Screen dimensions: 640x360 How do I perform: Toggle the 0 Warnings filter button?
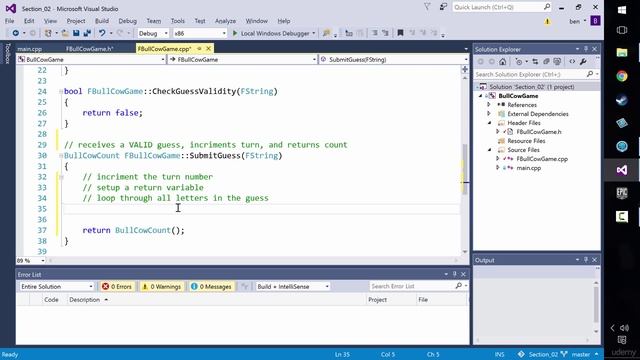(x=161, y=287)
